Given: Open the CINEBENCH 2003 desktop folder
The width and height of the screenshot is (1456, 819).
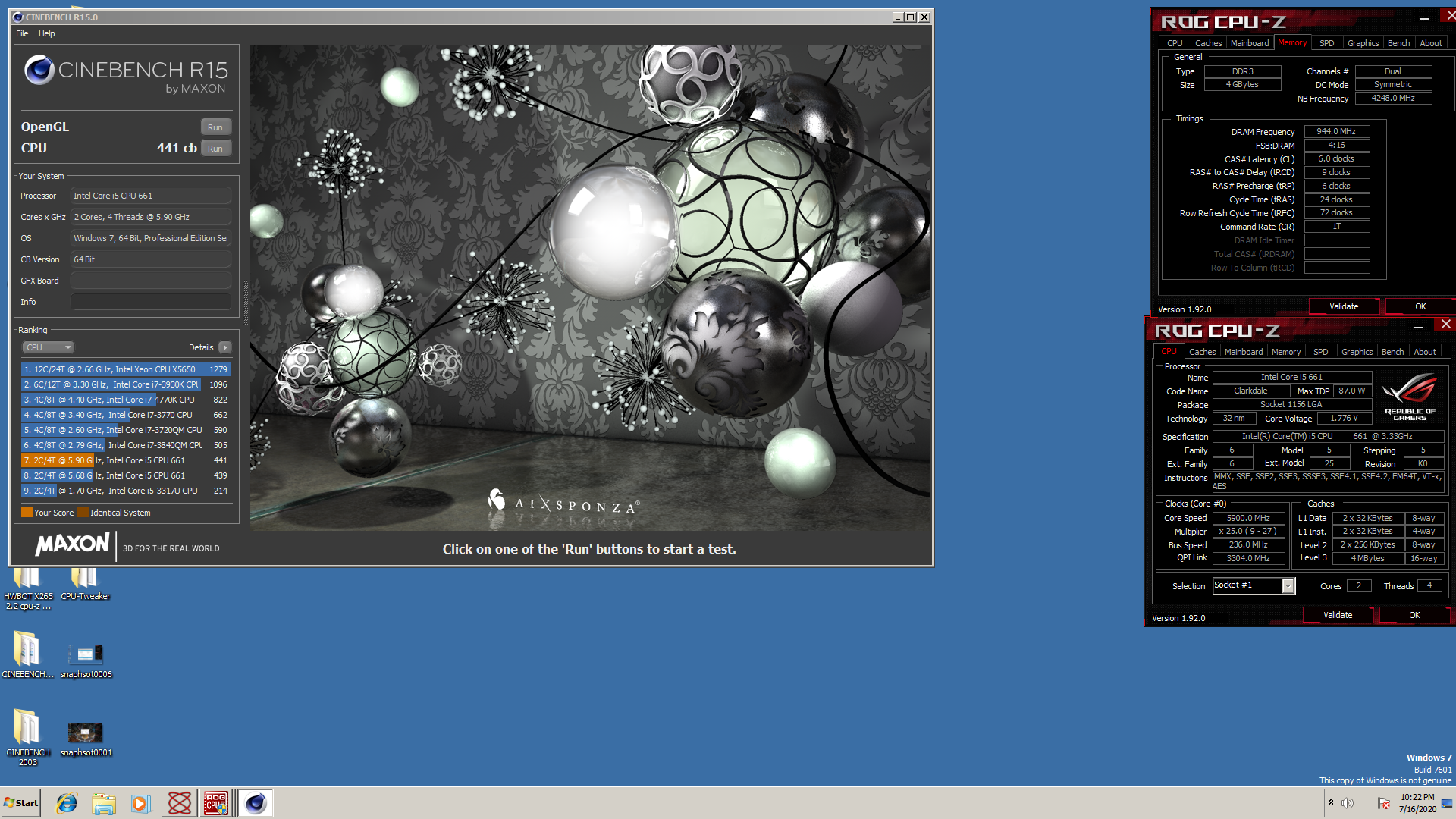Looking at the screenshot, I should [x=27, y=738].
